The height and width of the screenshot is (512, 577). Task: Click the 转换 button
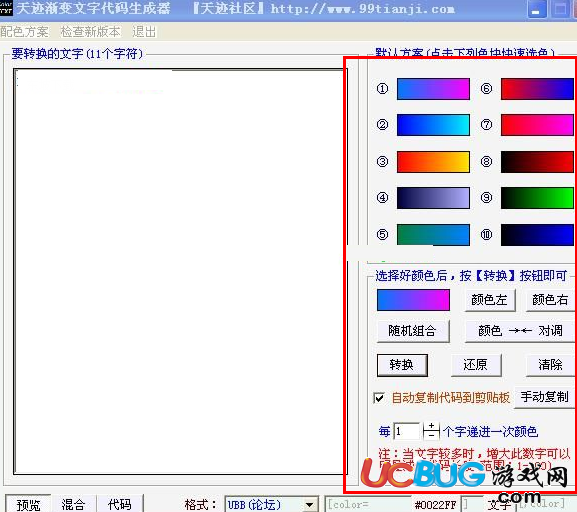point(402,365)
